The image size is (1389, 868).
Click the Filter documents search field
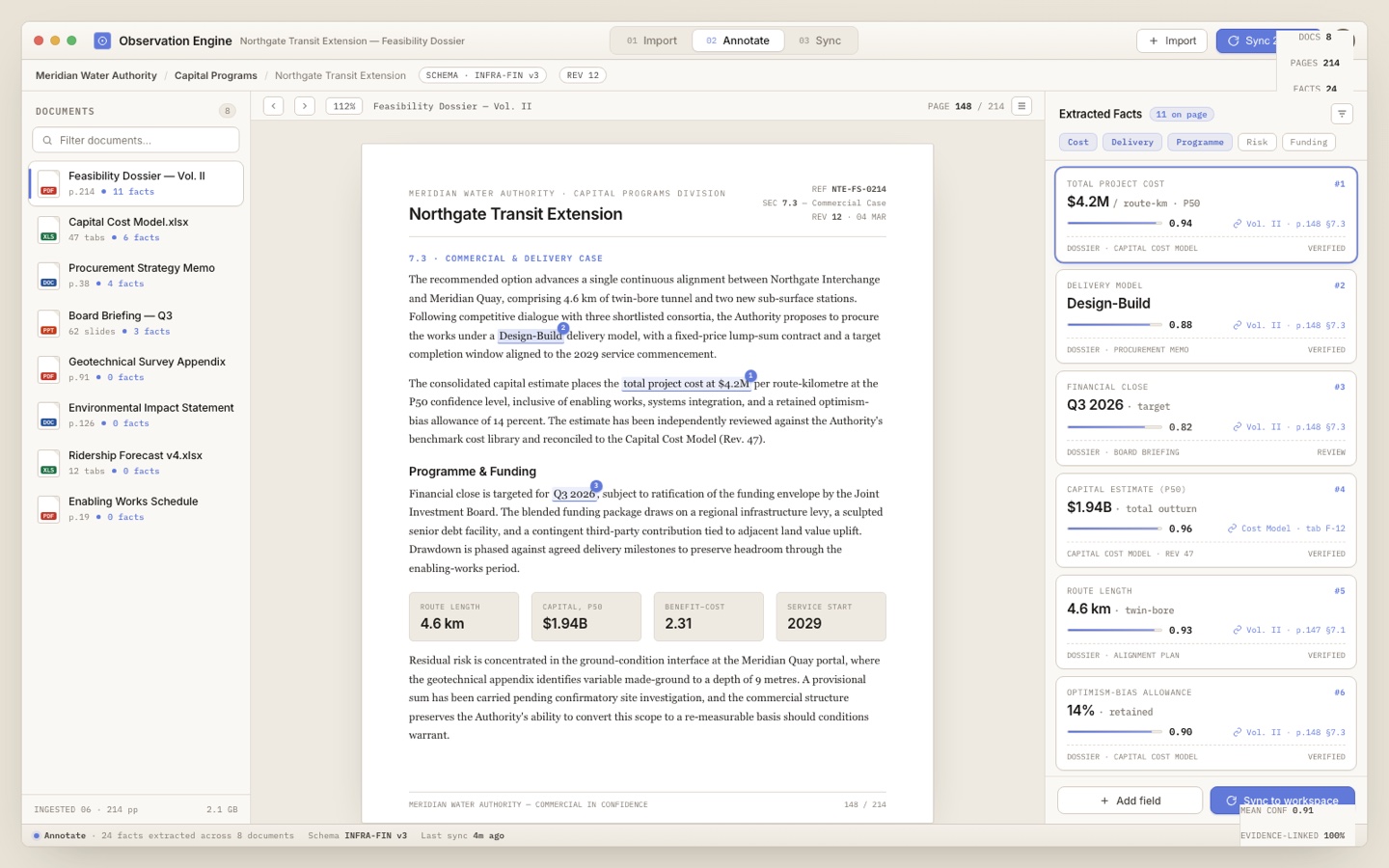click(136, 140)
